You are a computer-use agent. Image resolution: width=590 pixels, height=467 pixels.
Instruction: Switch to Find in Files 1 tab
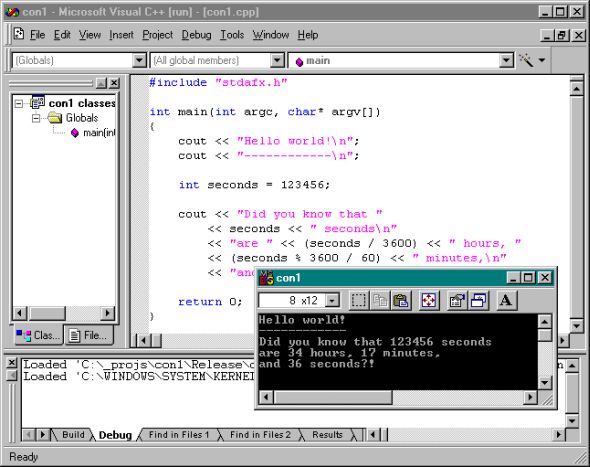pos(179,435)
